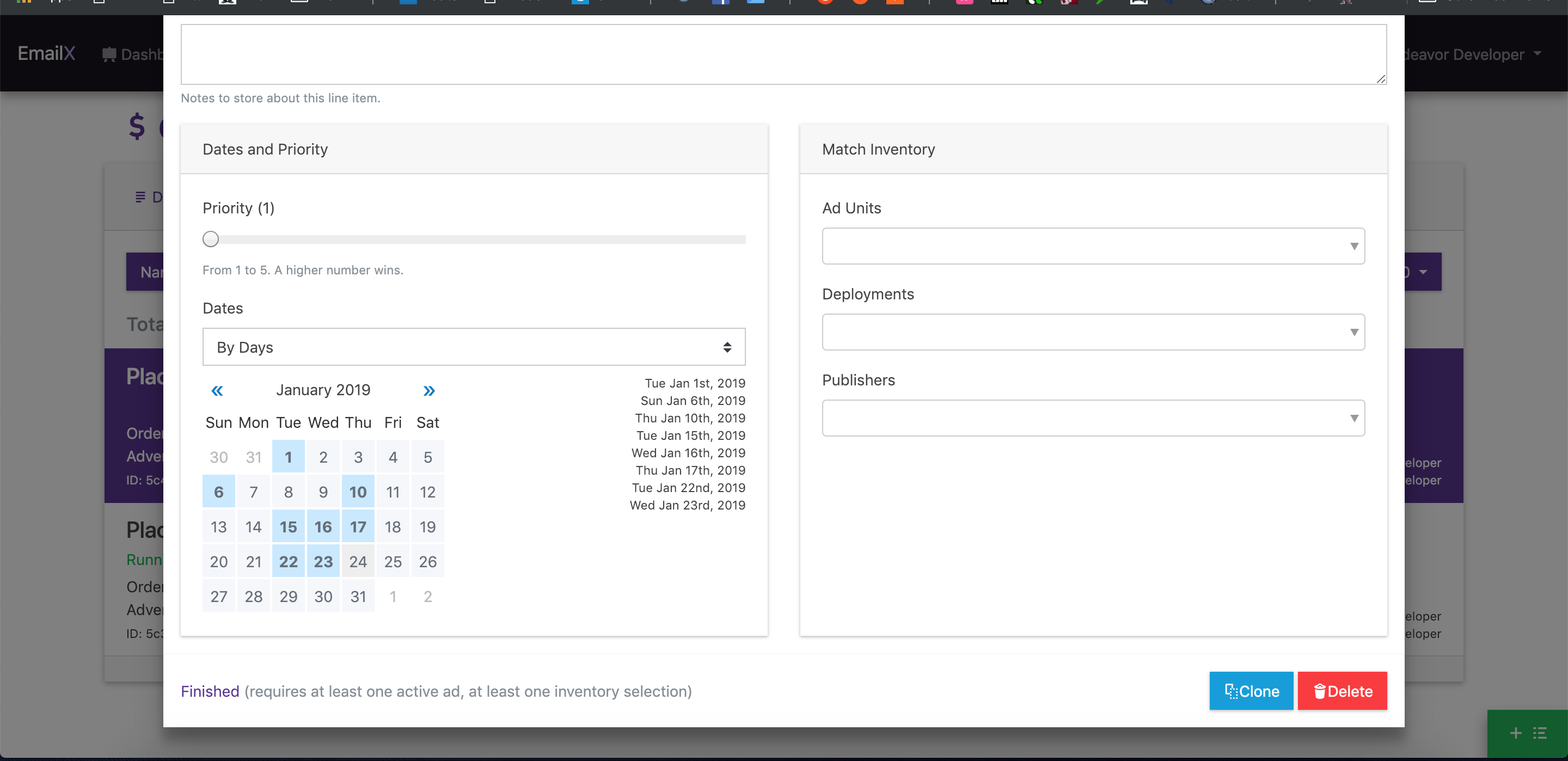The image size is (1568, 761).
Task: Click the Priority slider handle
Action: pos(211,240)
